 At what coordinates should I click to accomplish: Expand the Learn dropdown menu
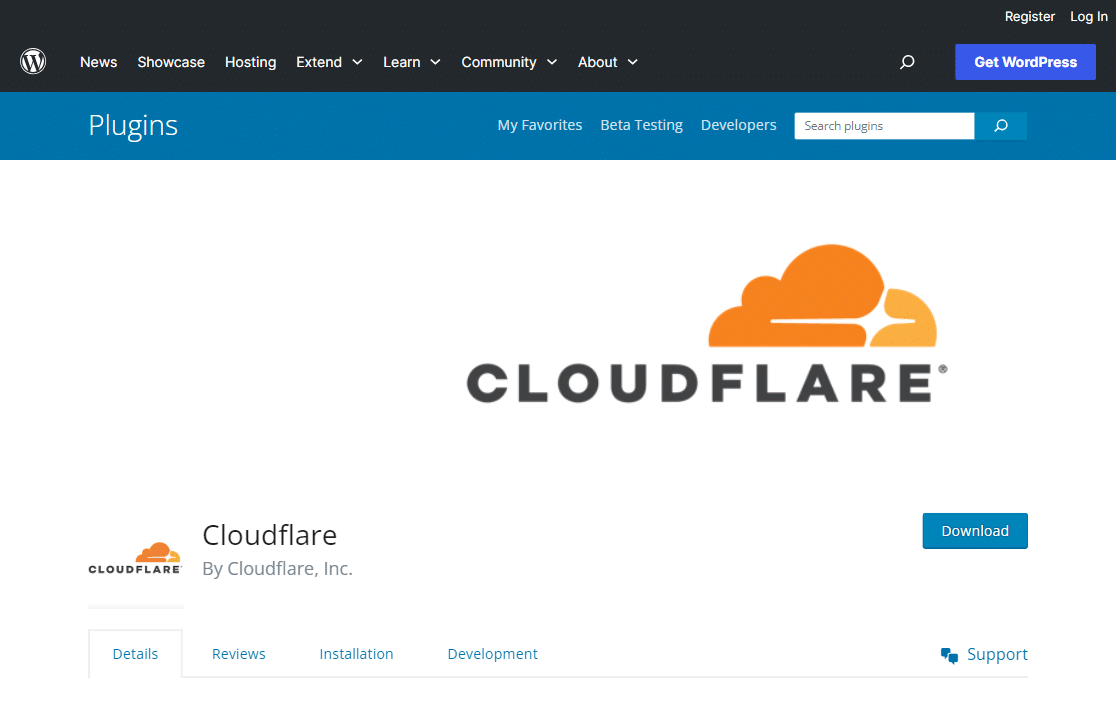(x=411, y=63)
